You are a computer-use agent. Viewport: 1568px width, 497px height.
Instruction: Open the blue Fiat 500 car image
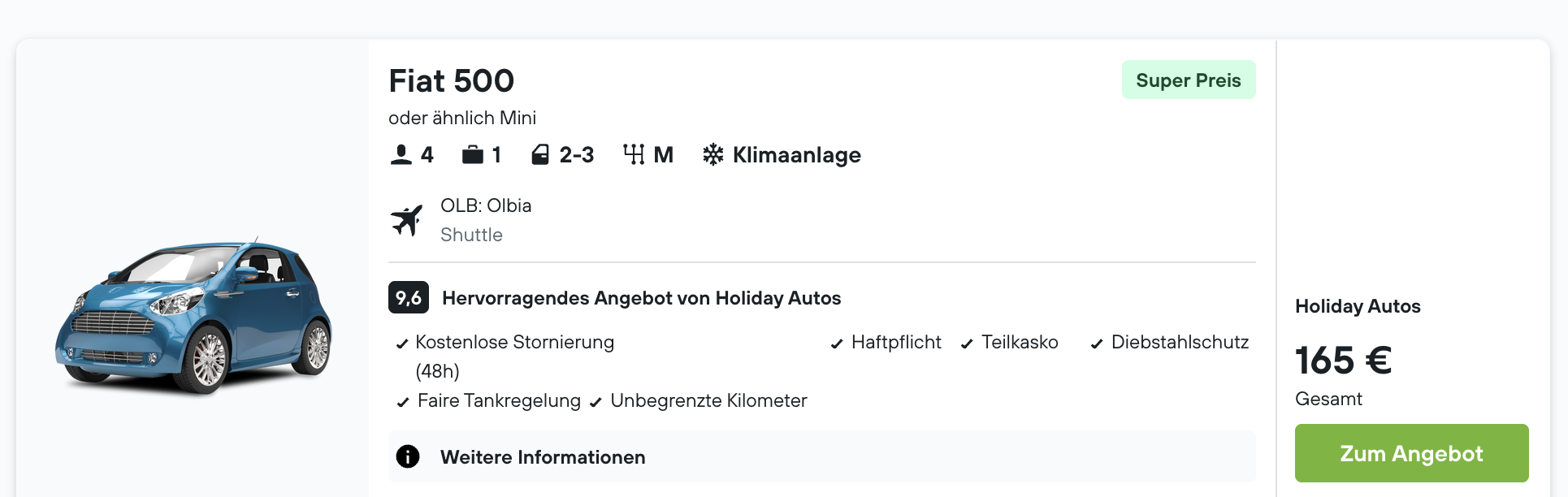tap(193, 317)
